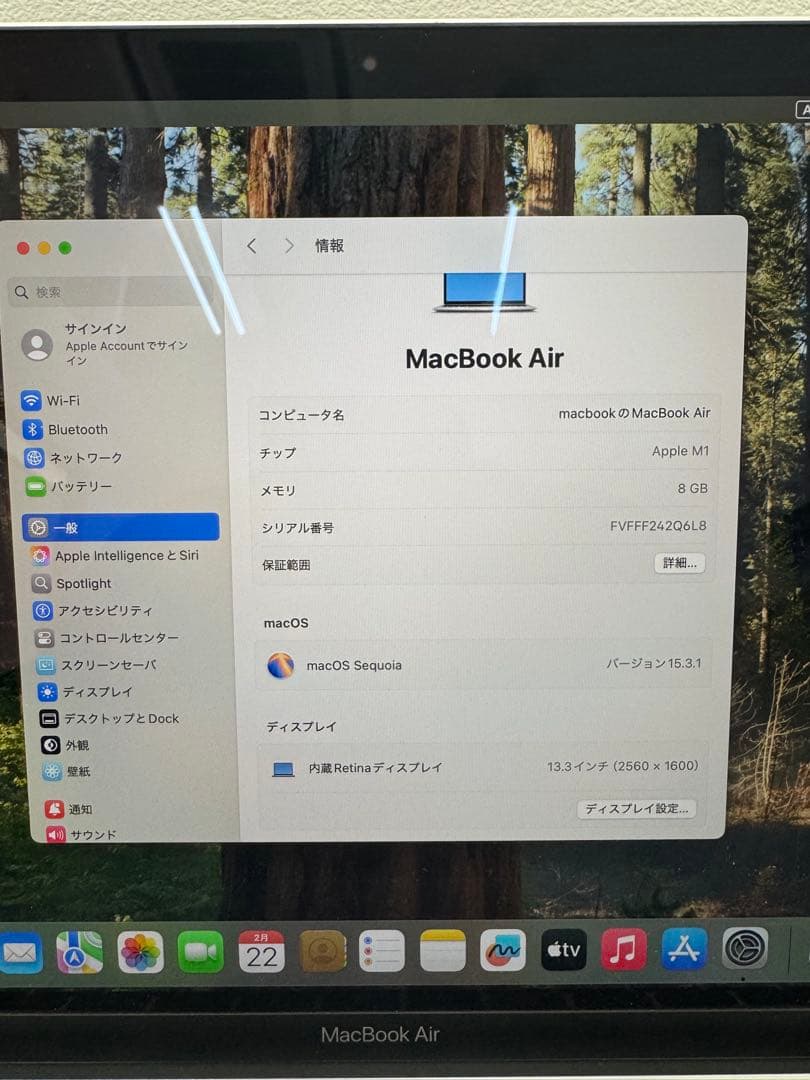Navigate forward using the right chevron
Screen dimensions: 810x1080
(288, 246)
